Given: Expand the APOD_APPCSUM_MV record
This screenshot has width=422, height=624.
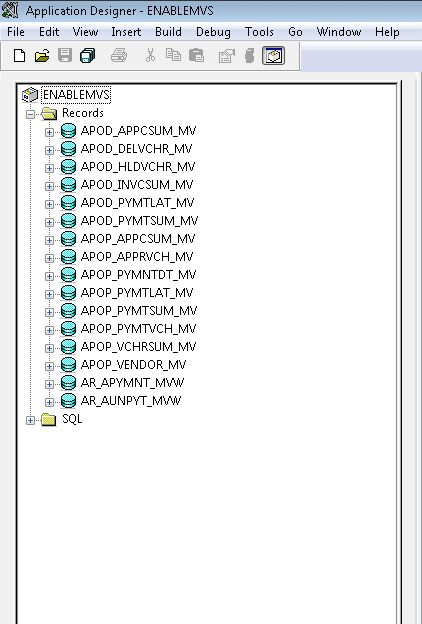Looking at the screenshot, I should (x=49, y=132).
